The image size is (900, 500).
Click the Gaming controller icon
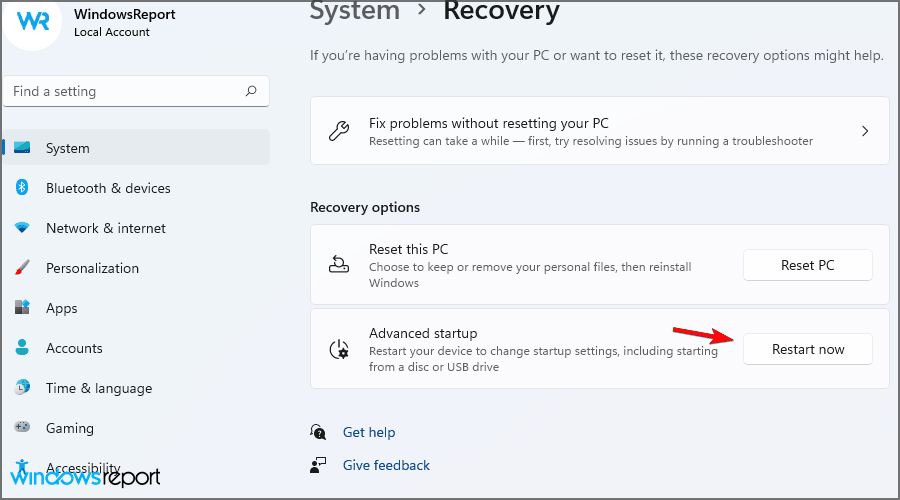tap(22, 427)
